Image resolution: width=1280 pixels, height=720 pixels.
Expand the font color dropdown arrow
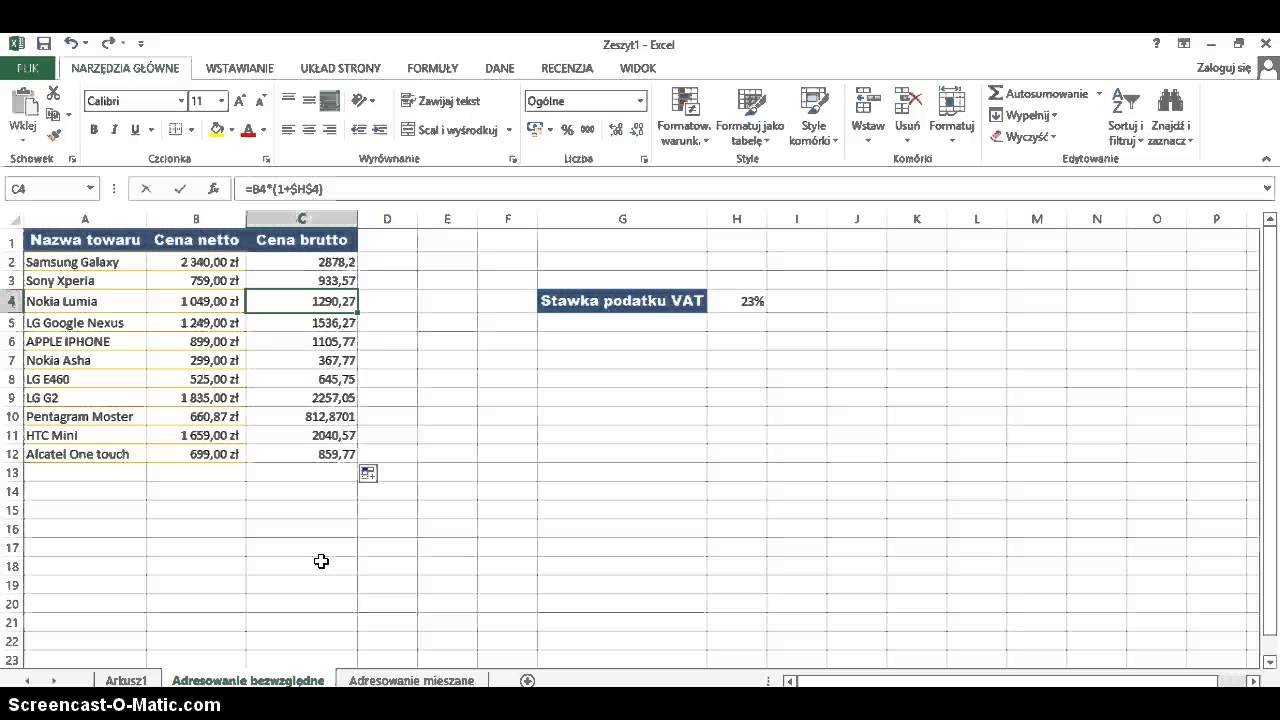coord(263,130)
